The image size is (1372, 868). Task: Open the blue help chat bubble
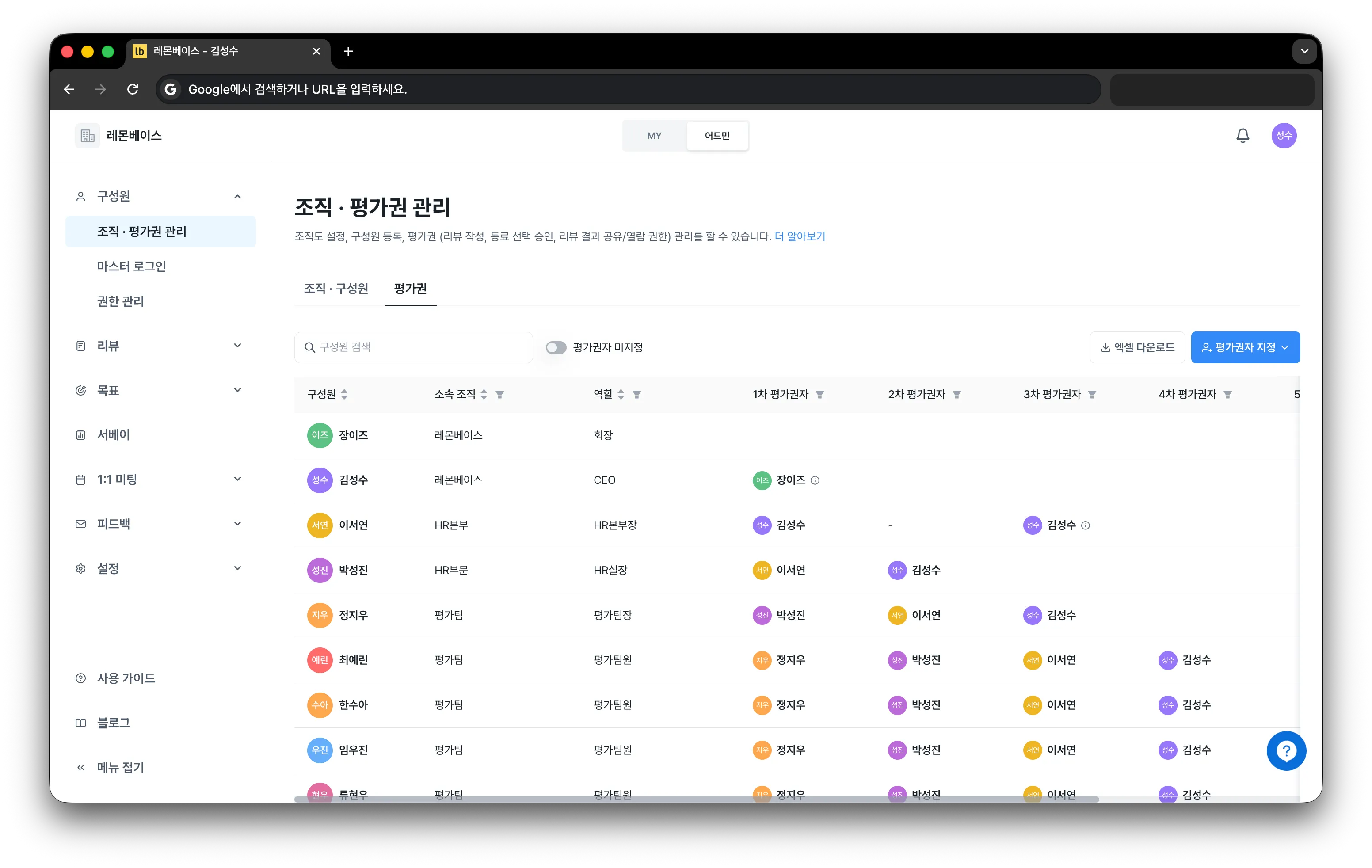(1286, 751)
